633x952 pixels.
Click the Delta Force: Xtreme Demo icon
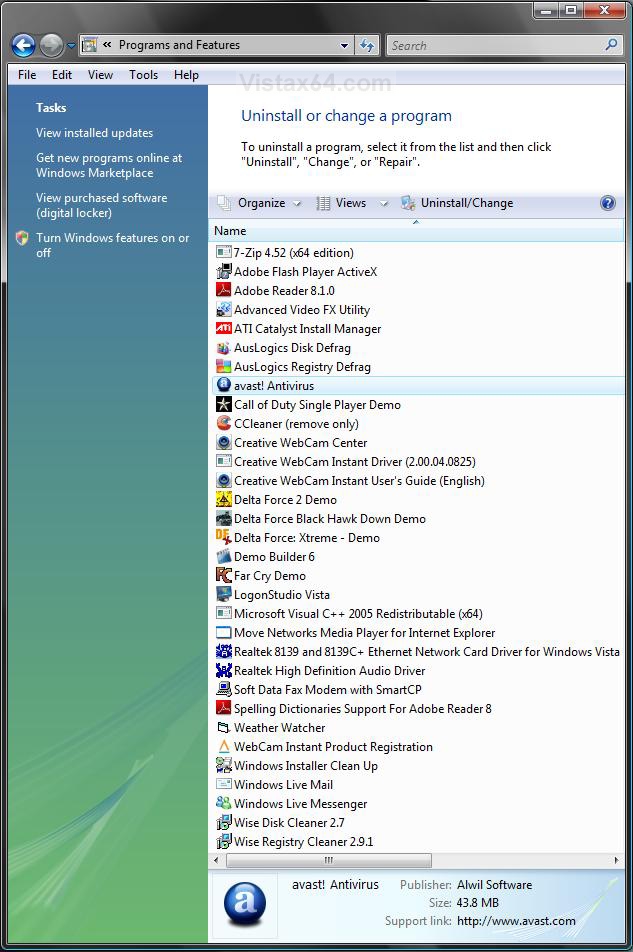click(x=223, y=537)
